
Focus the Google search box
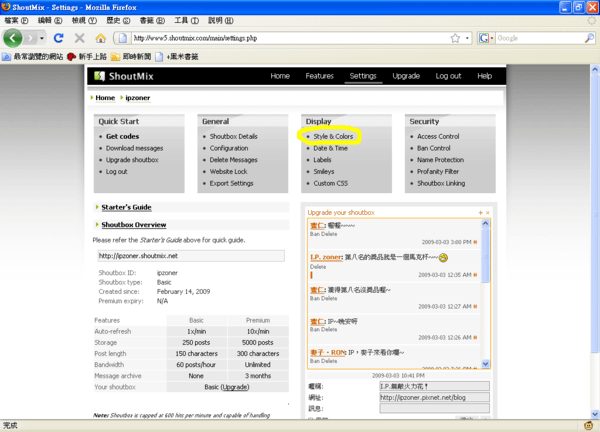540,38
